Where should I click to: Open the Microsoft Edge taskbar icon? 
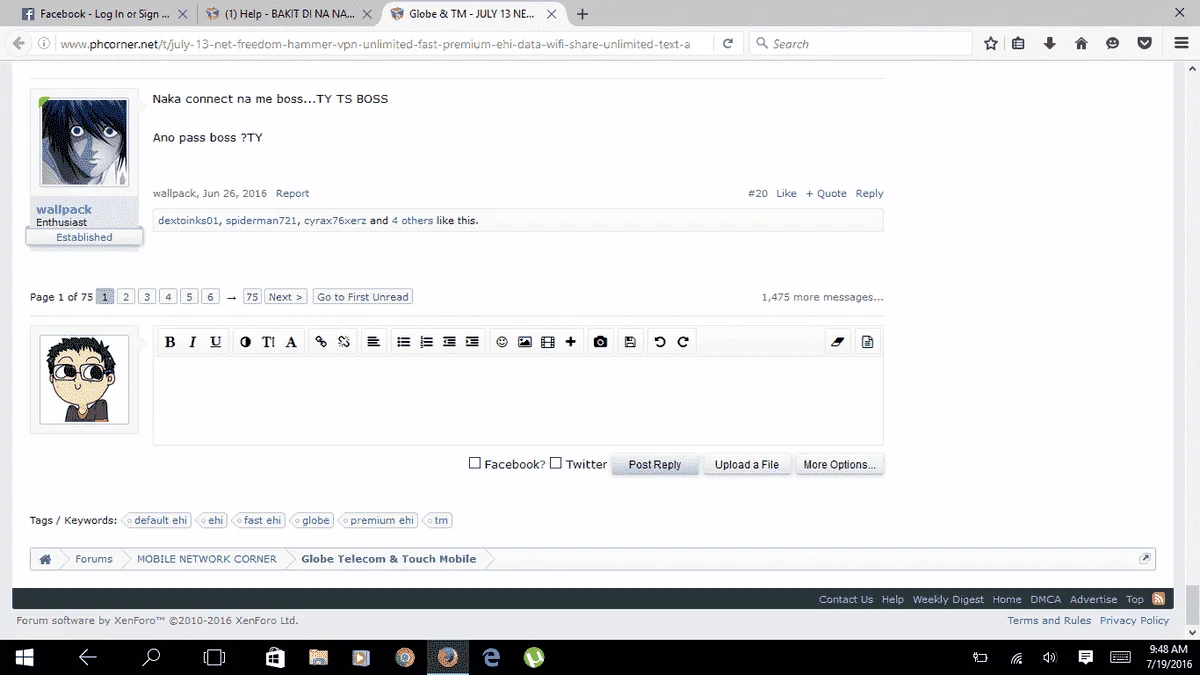[491, 657]
